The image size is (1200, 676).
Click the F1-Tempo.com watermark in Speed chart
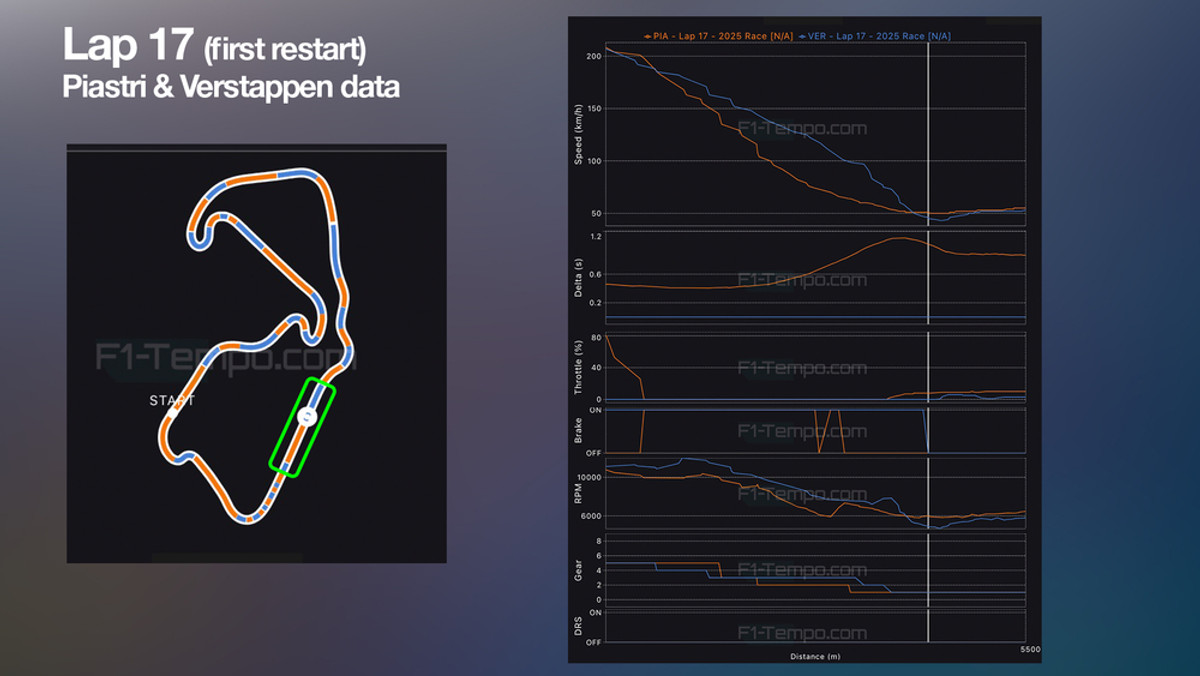pos(802,129)
